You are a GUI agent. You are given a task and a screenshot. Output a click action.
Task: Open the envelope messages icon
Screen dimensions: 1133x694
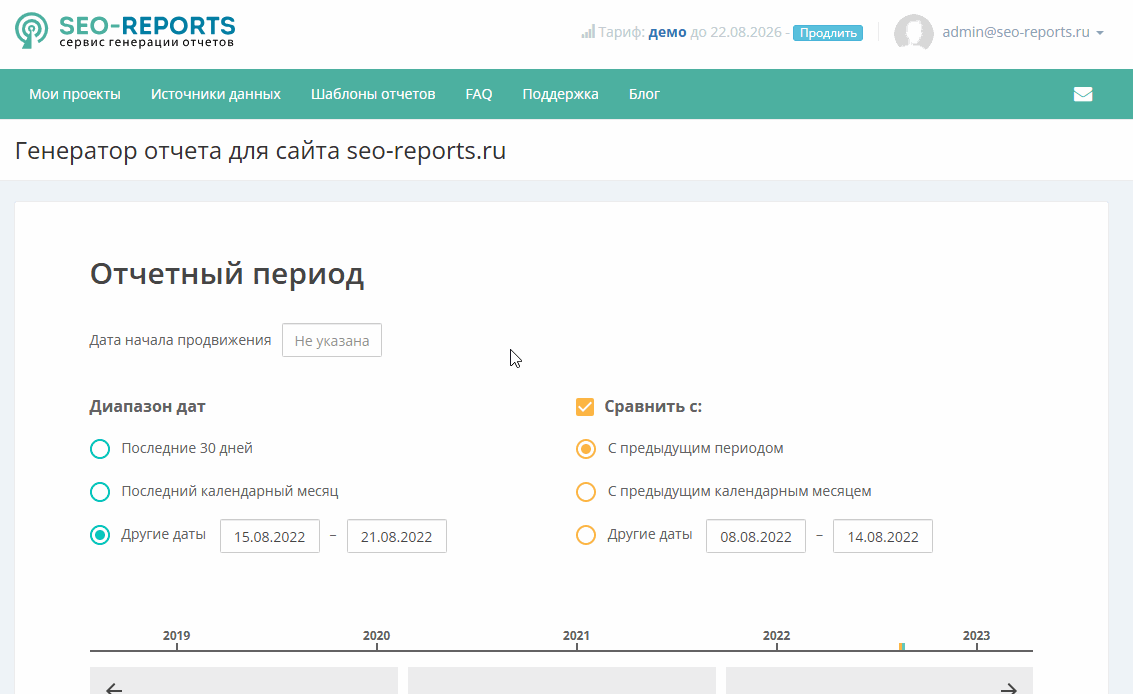pyautogui.click(x=1082, y=94)
